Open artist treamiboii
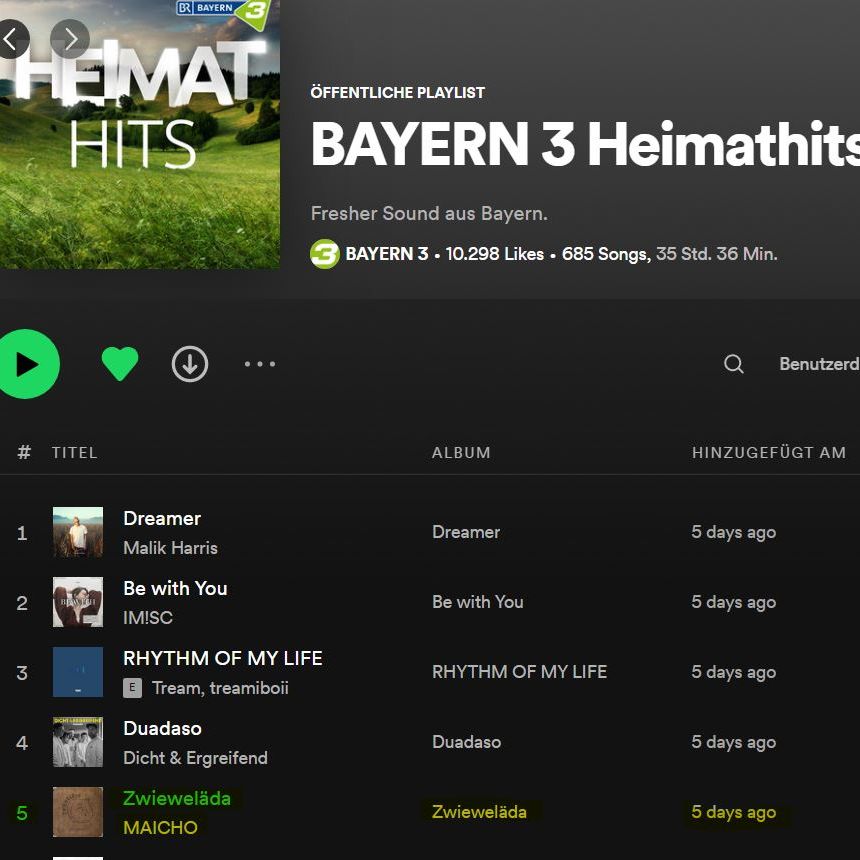The image size is (860, 860). tap(249, 688)
